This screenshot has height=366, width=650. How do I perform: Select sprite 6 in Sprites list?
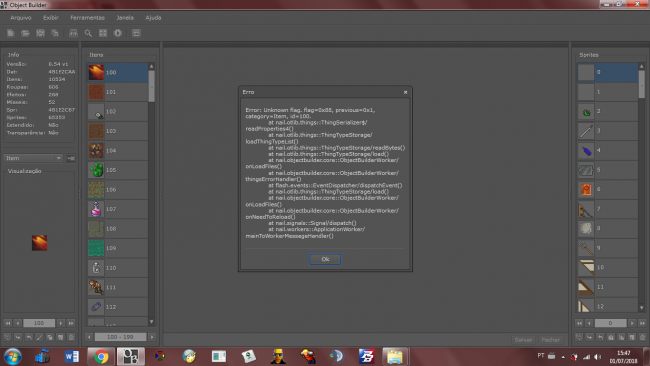click(x=607, y=189)
